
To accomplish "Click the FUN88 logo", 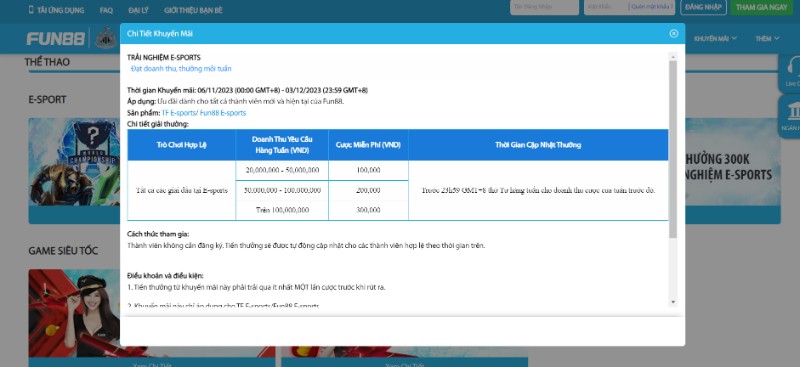I will [56, 39].
